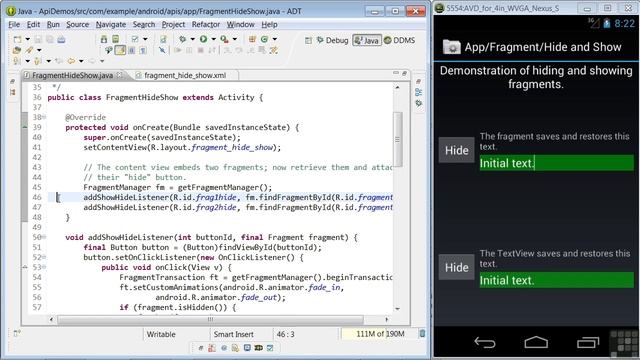Open the Android Virtual Device Manager icon
640x360 pixels.
(116, 39)
